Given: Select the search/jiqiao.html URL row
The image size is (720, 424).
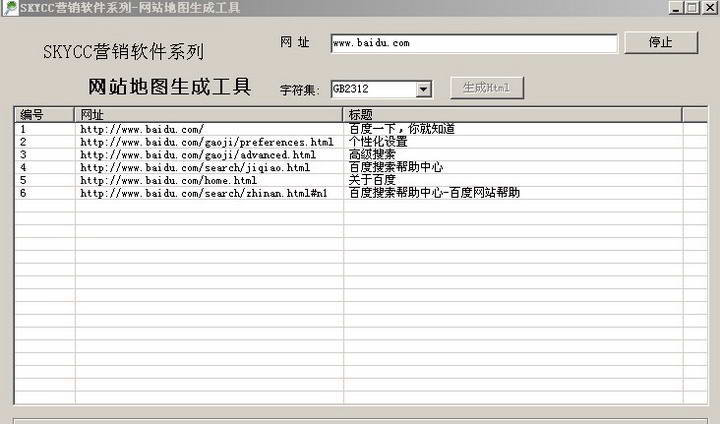Looking at the screenshot, I should click(x=361, y=168).
